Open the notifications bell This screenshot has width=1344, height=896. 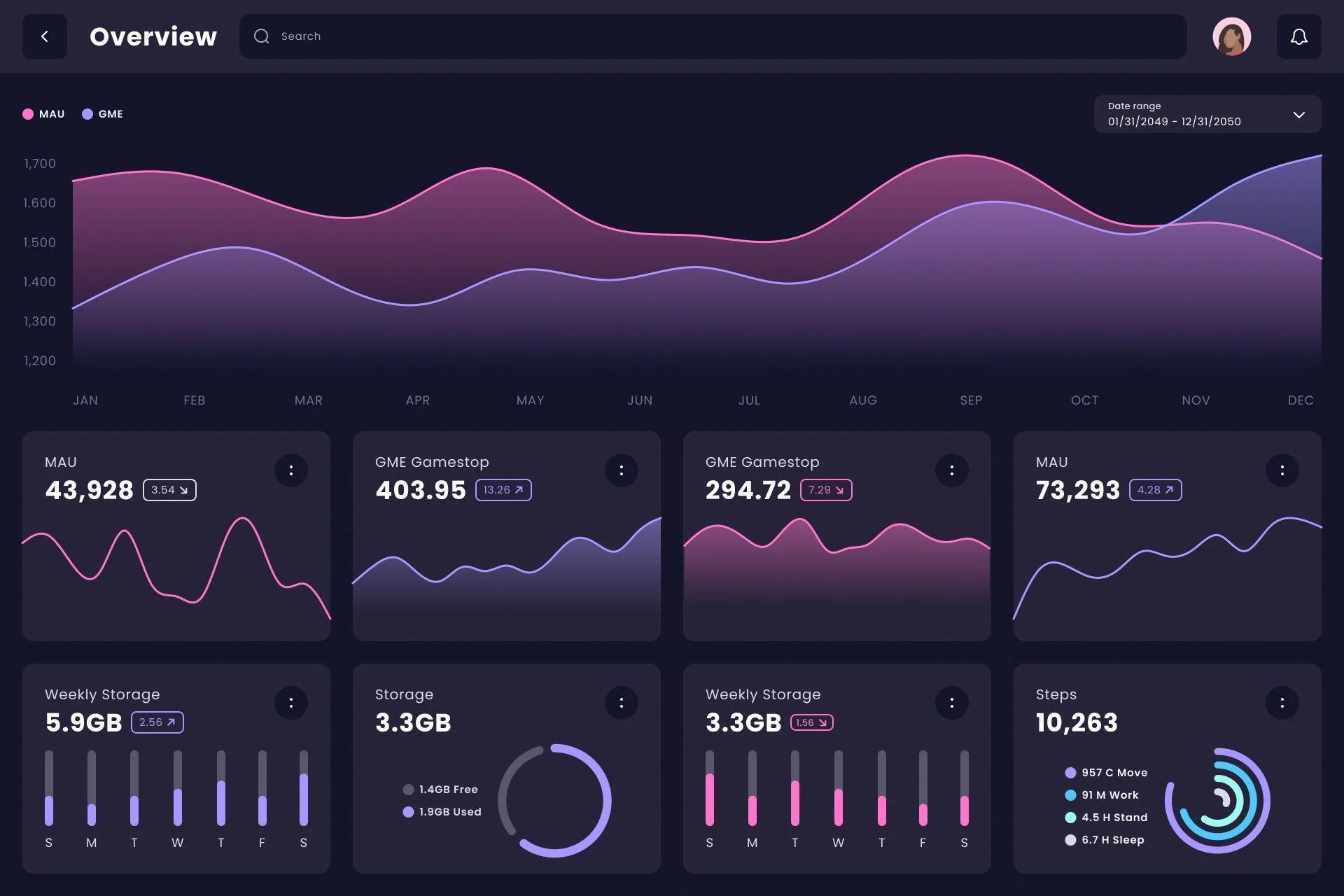tap(1298, 36)
